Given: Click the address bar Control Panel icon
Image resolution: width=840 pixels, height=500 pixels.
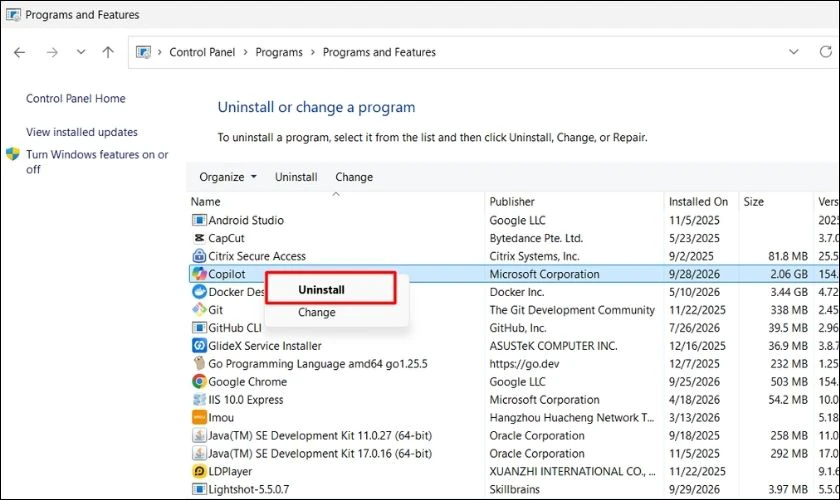Looking at the screenshot, I should point(144,52).
